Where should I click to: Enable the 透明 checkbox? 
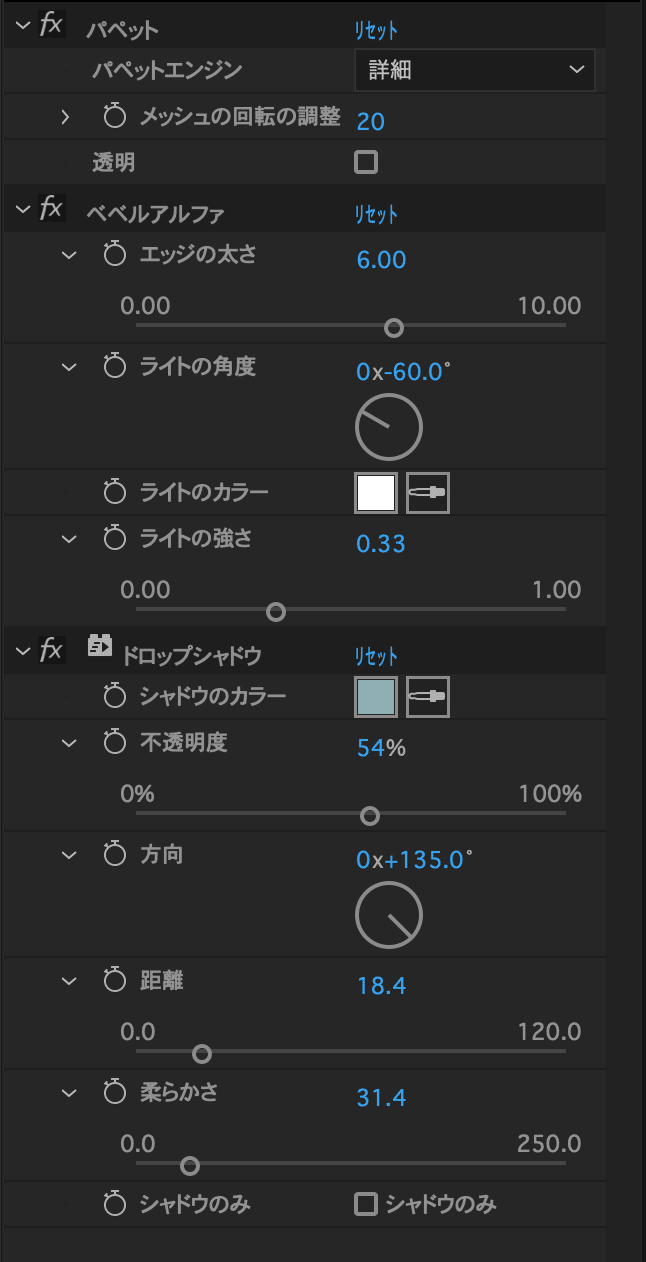coord(366,162)
